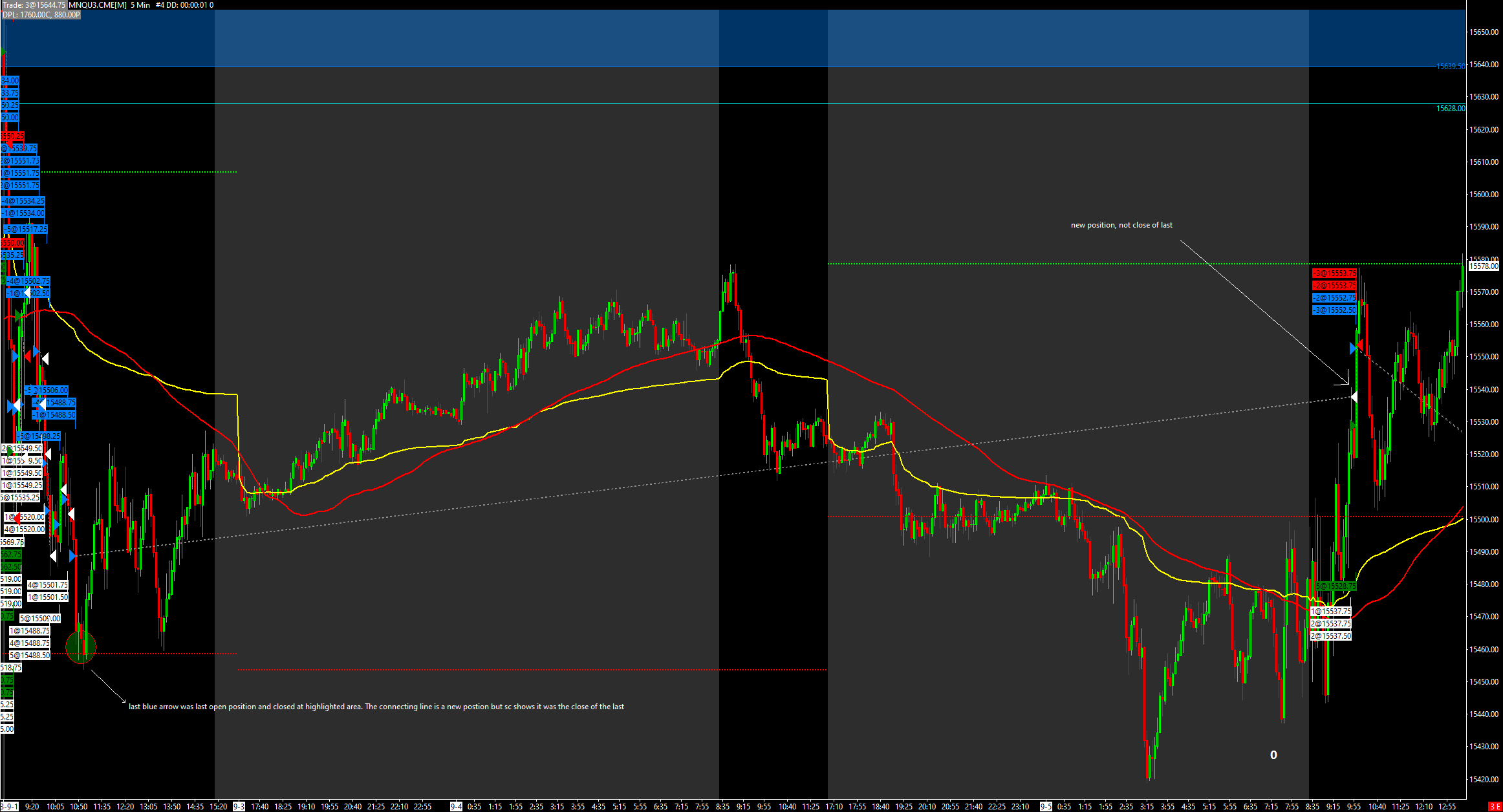This screenshot has width=1503, height=812.
Task: Click the 15628.00 cyan line price label
Action: (1450, 109)
